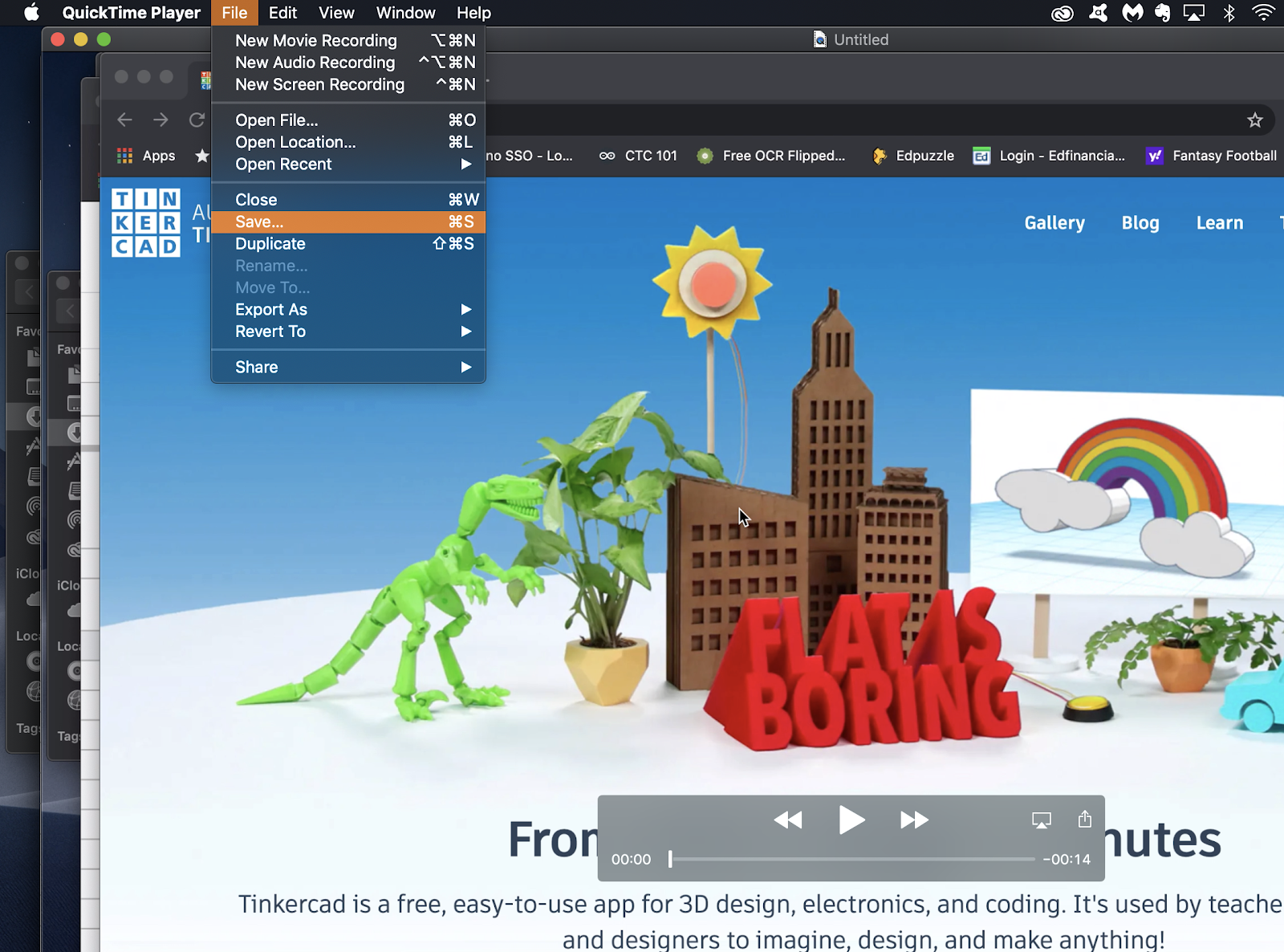Open the Wi-Fi status menu
Image resolution: width=1284 pixels, height=952 pixels.
coord(1264,13)
